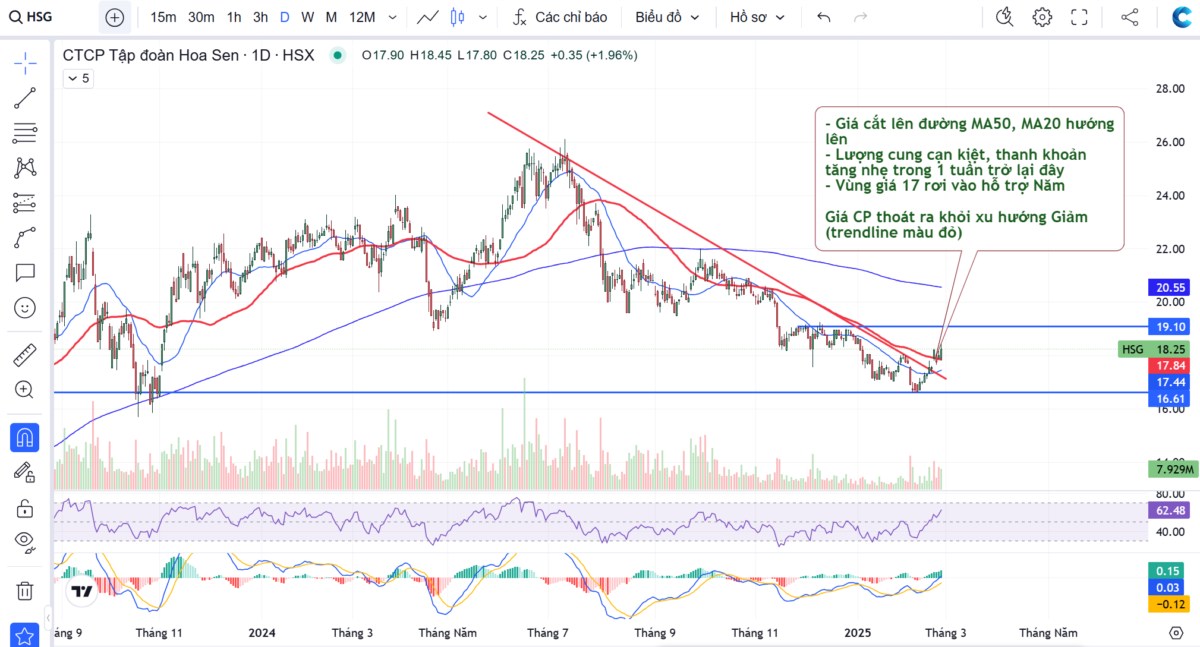The image size is (1200, 647).
Task: Toggle stay in drawing mode pencil lock
Action: 25,472
